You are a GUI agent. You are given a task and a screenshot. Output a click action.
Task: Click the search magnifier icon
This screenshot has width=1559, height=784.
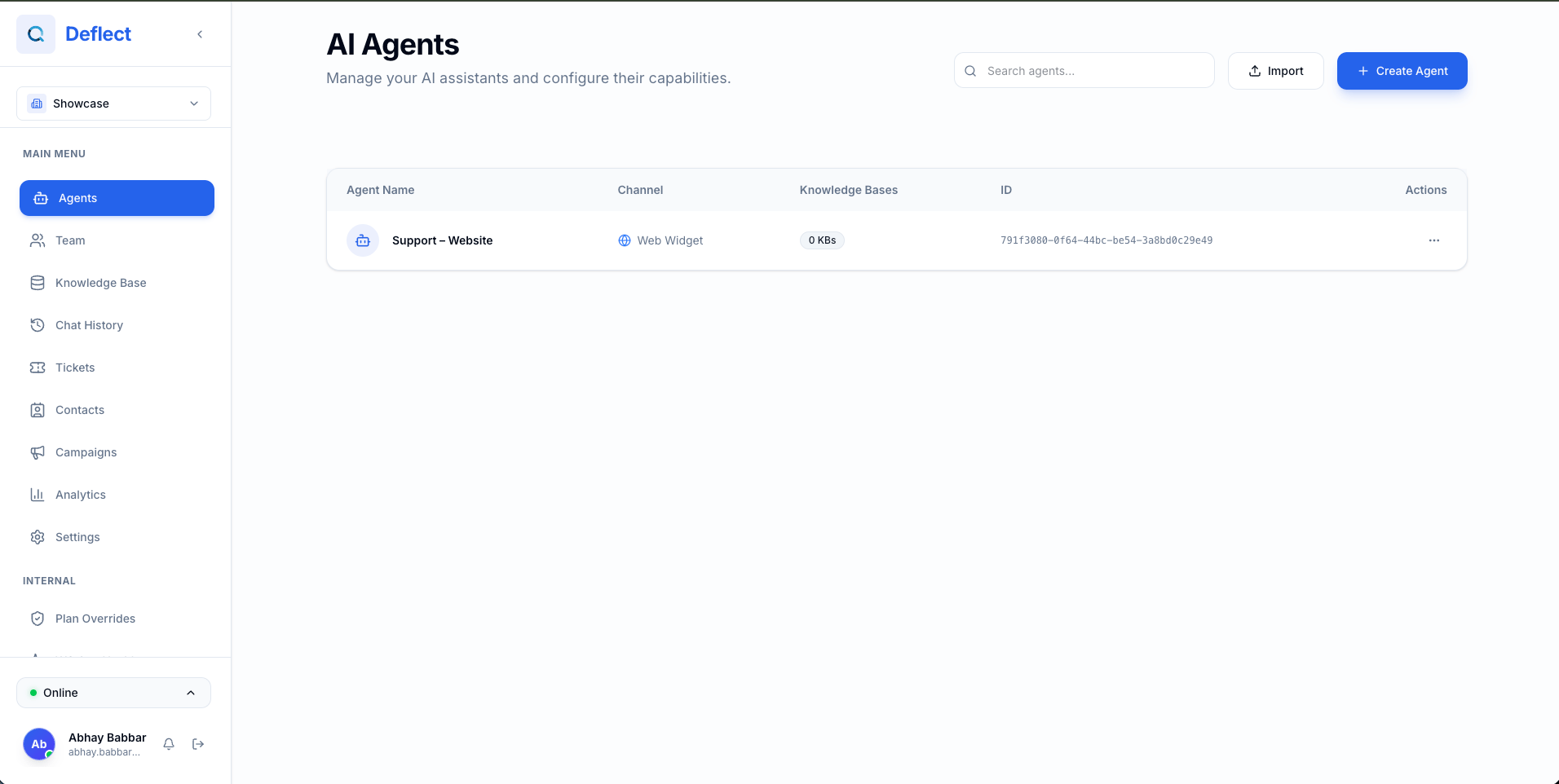point(970,71)
